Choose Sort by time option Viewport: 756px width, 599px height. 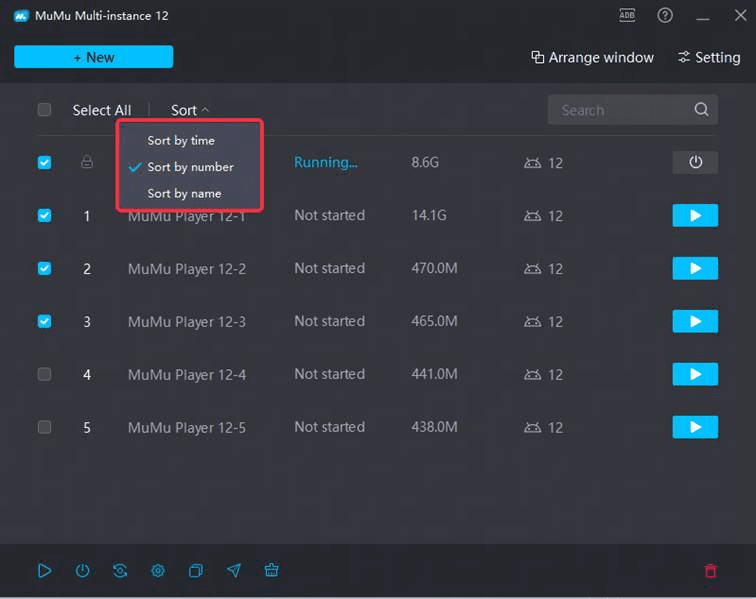click(181, 140)
